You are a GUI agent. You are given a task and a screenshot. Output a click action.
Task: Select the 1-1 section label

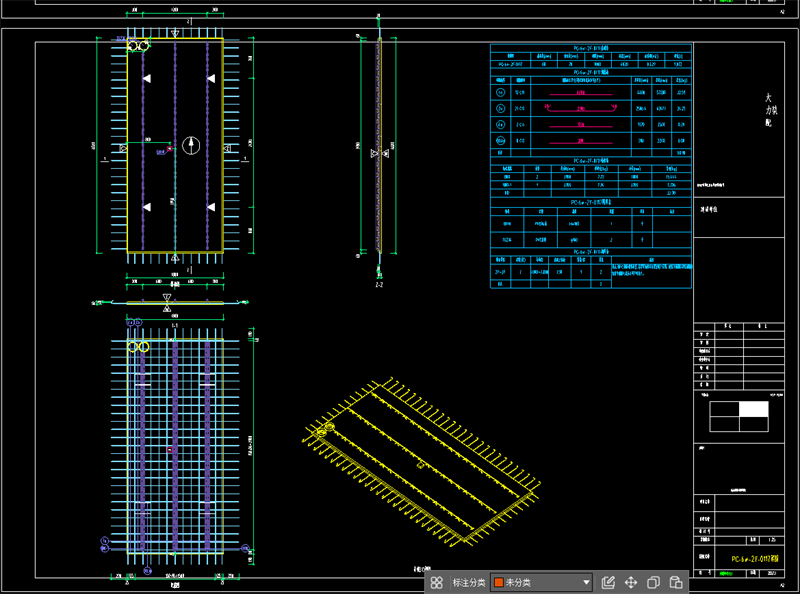click(x=174, y=325)
